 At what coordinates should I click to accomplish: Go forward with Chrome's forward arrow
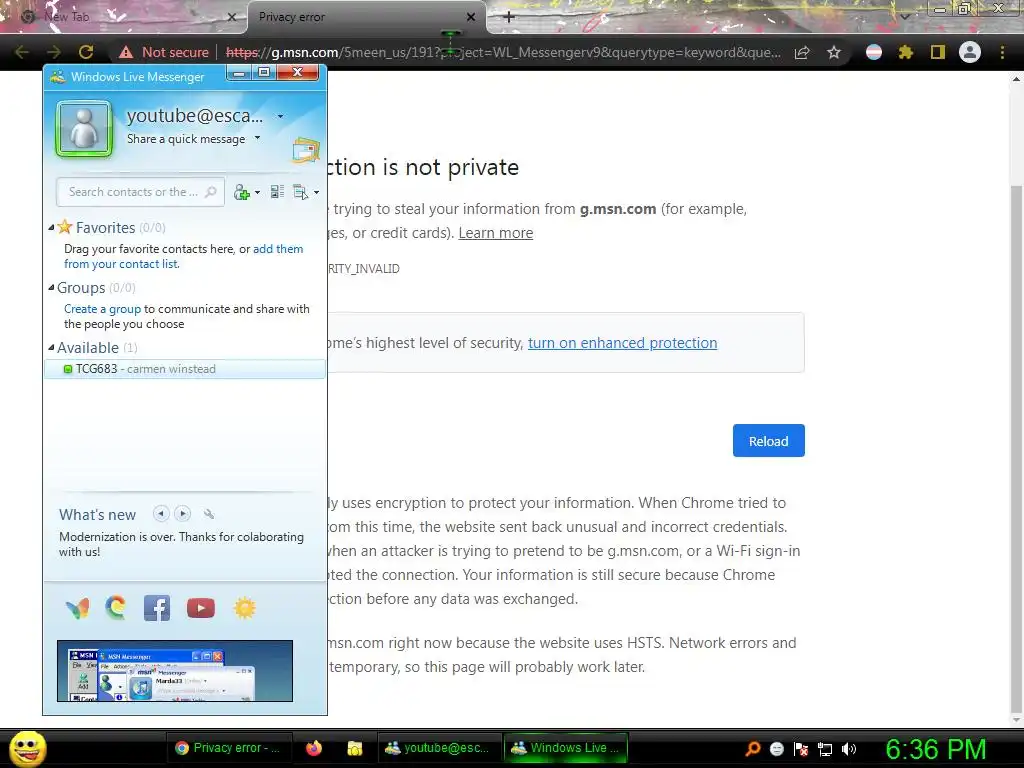54,52
